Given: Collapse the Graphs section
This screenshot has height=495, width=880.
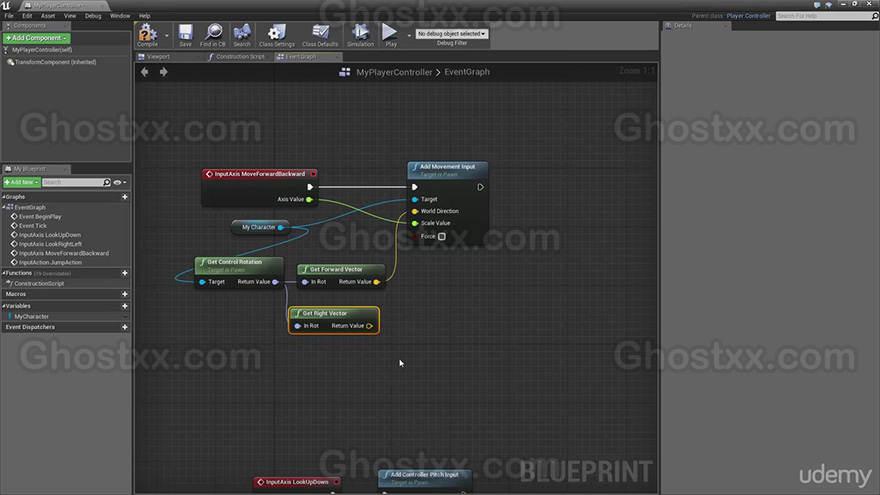Looking at the screenshot, I should tap(4, 197).
